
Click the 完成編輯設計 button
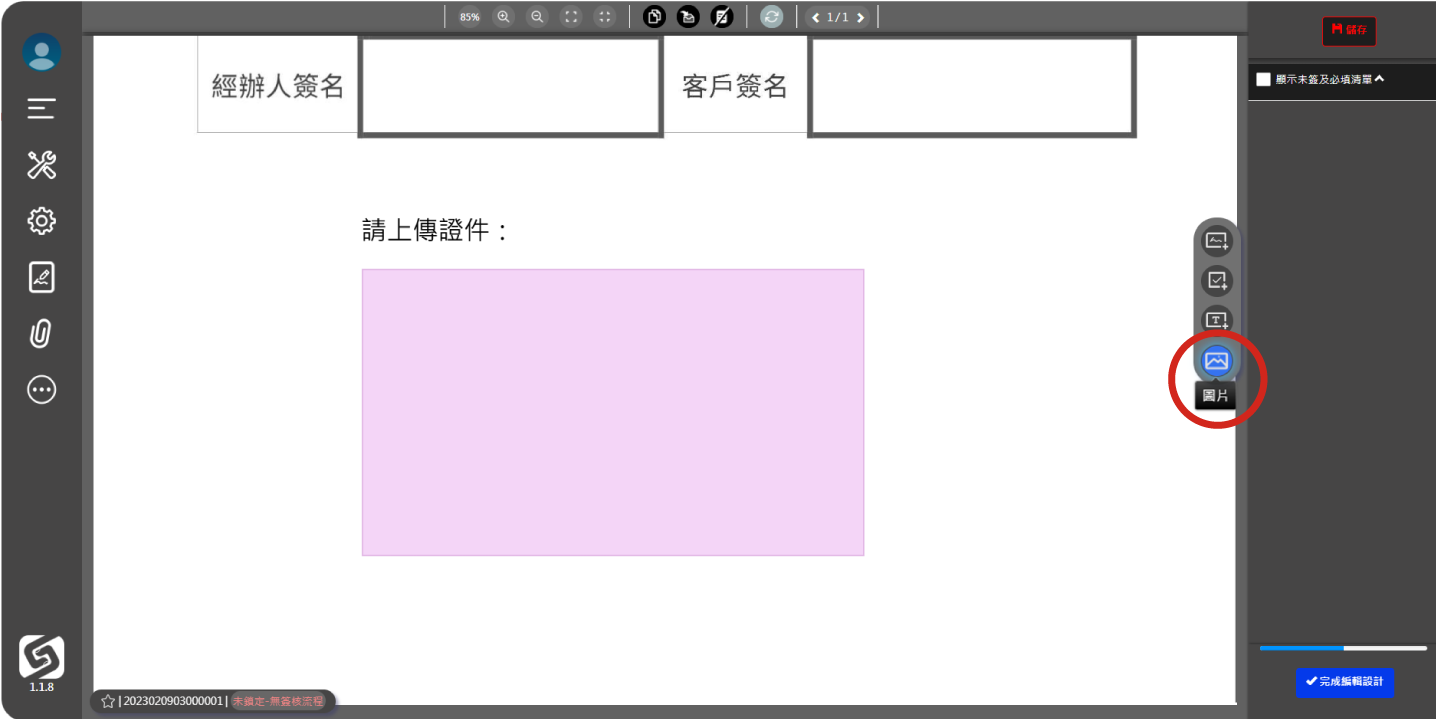click(1344, 681)
